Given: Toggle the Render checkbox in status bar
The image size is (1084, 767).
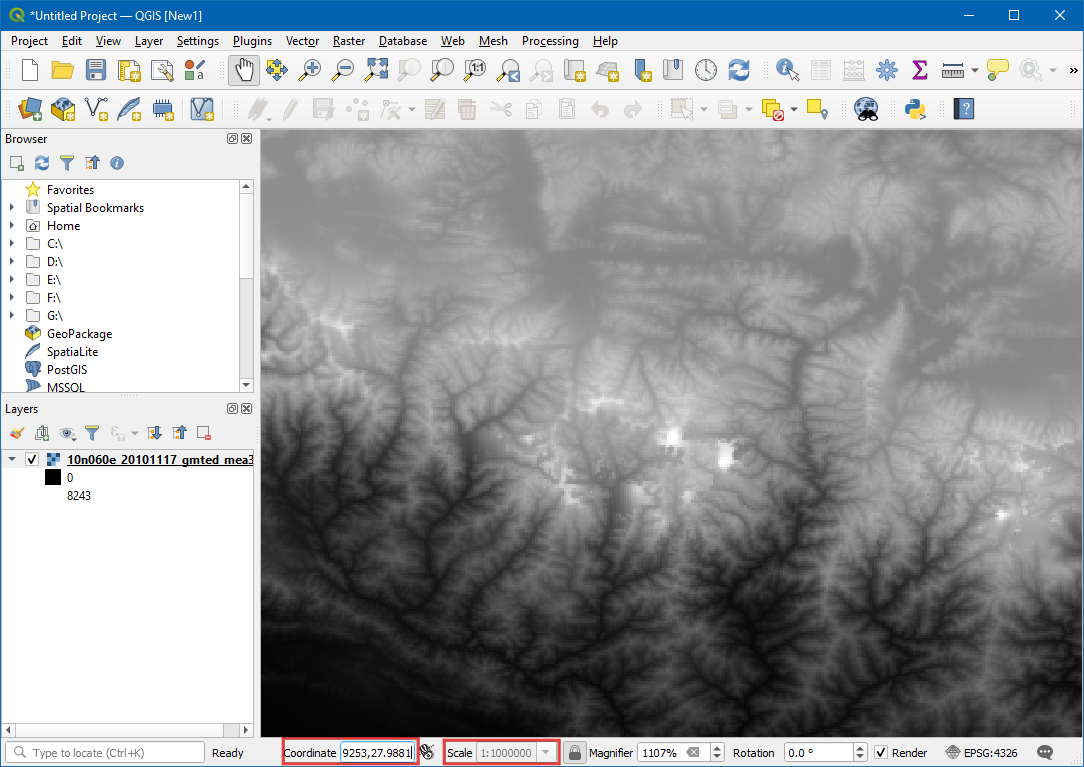Looking at the screenshot, I should [x=881, y=753].
